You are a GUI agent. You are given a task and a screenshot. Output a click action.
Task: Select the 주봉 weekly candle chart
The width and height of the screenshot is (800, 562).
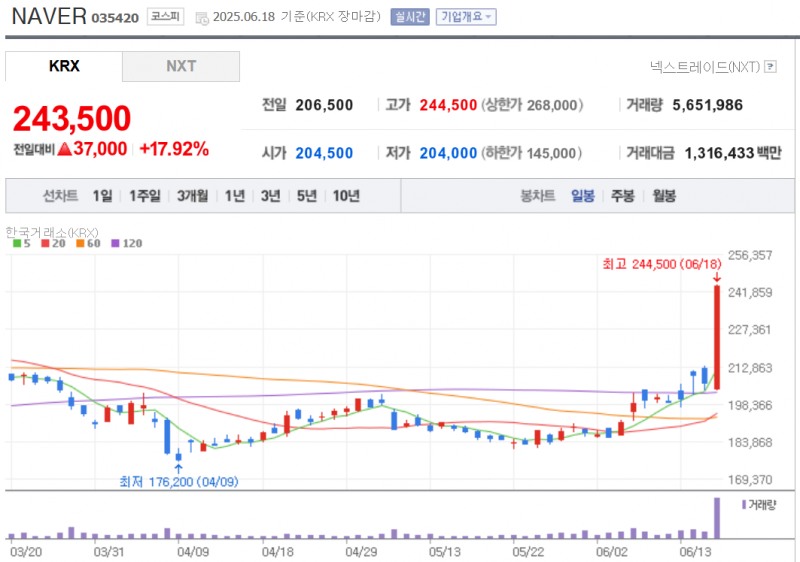point(623,196)
